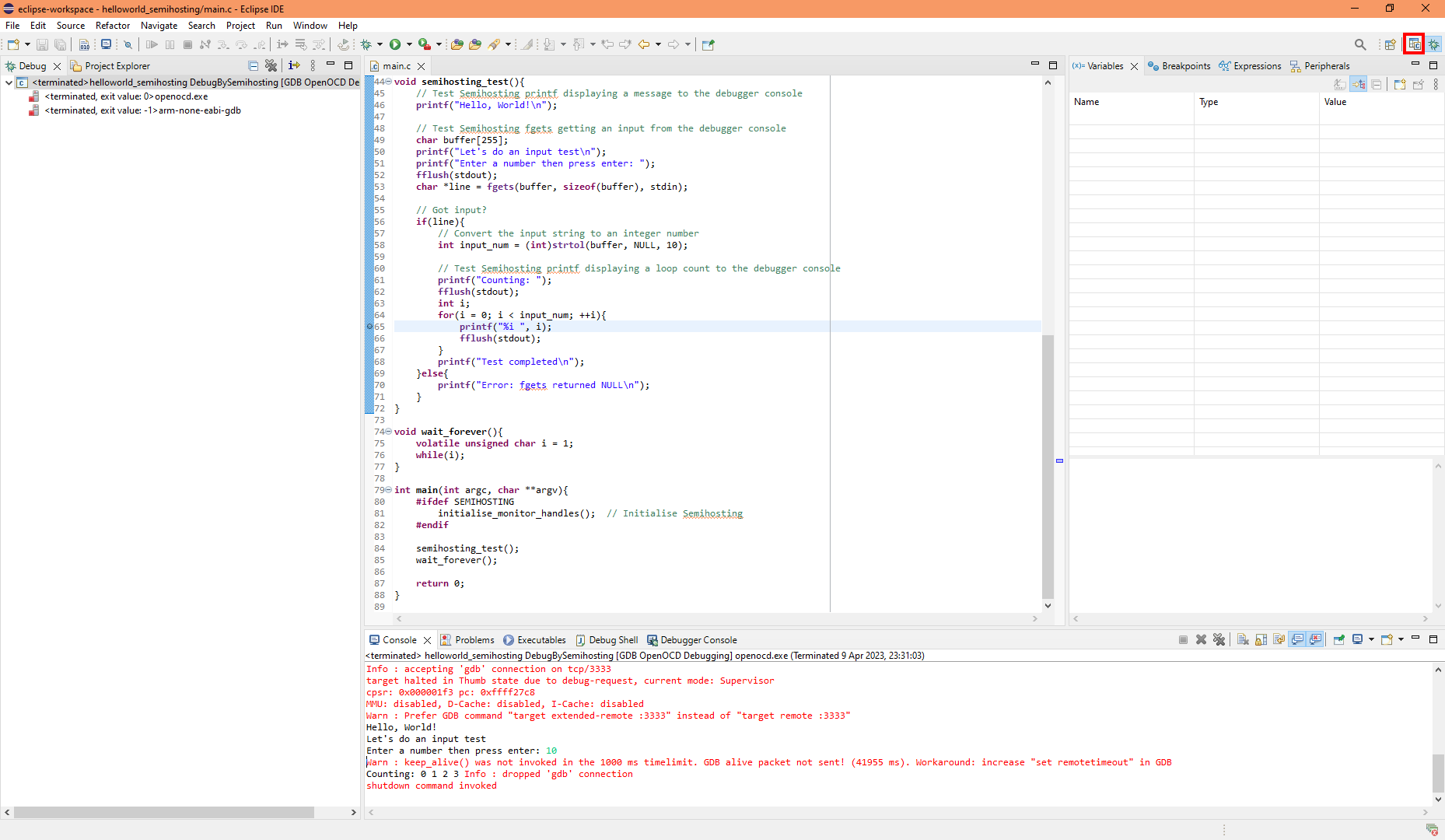The width and height of the screenshot is (1445, 840).
Task: Toggle Scroll Lock in the Console
Action: (1259, 639)
